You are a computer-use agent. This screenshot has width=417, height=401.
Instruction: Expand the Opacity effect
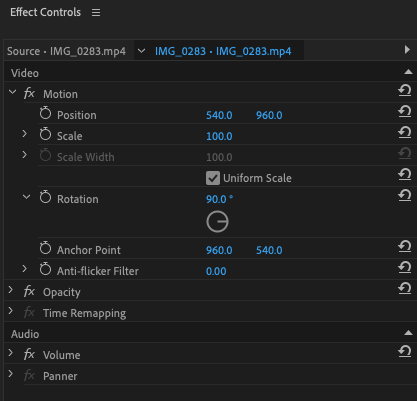11,290
